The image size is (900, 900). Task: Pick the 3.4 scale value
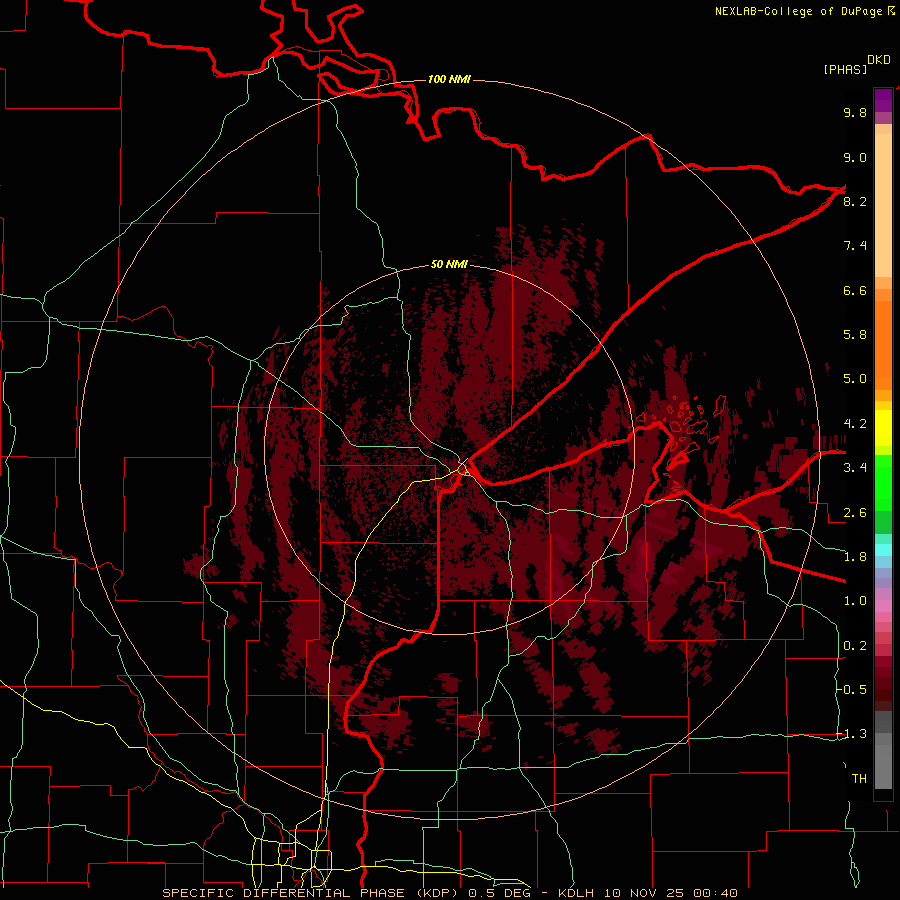click(x=855, y=468)
